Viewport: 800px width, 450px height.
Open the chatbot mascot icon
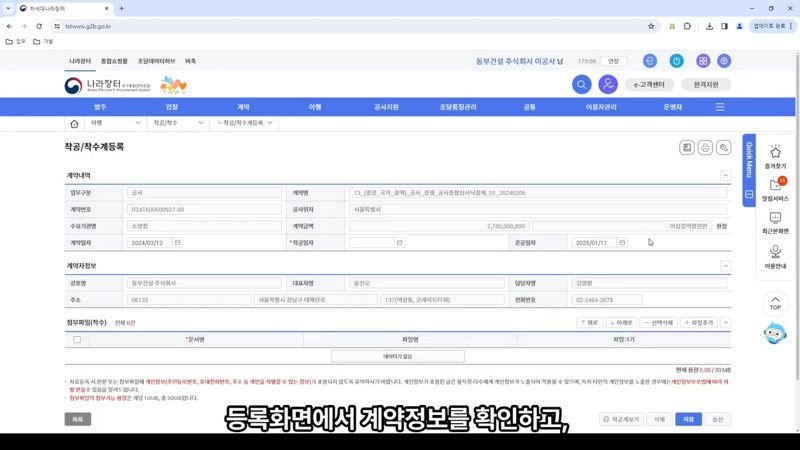[x=774, y=333]
